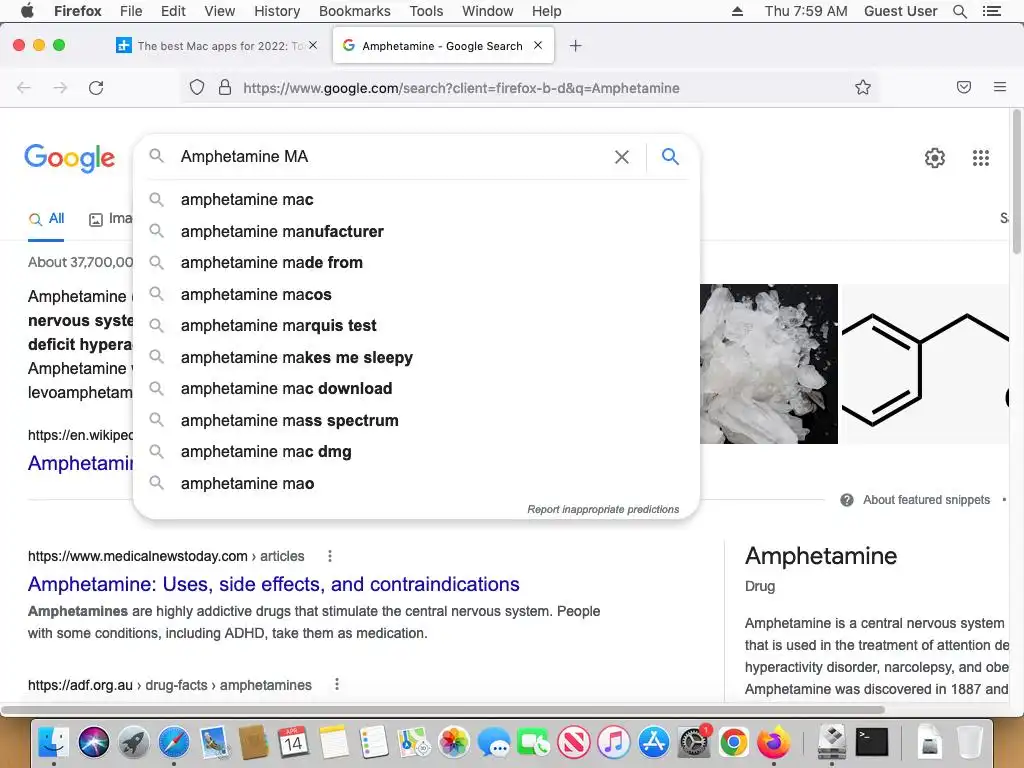Click the Save to Pocket icon
Screen dimensions: 1024x768
pyautogui.click(x=963, y=87)
